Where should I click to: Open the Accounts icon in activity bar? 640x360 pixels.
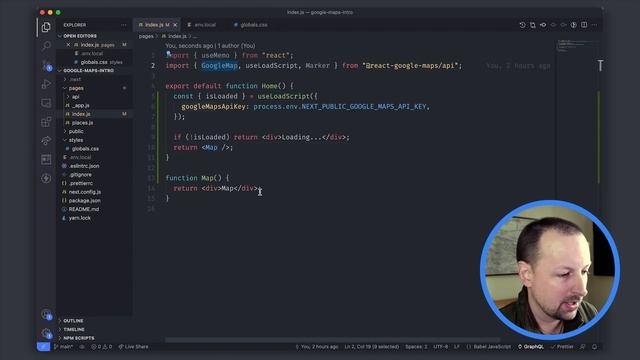[46, 315]
